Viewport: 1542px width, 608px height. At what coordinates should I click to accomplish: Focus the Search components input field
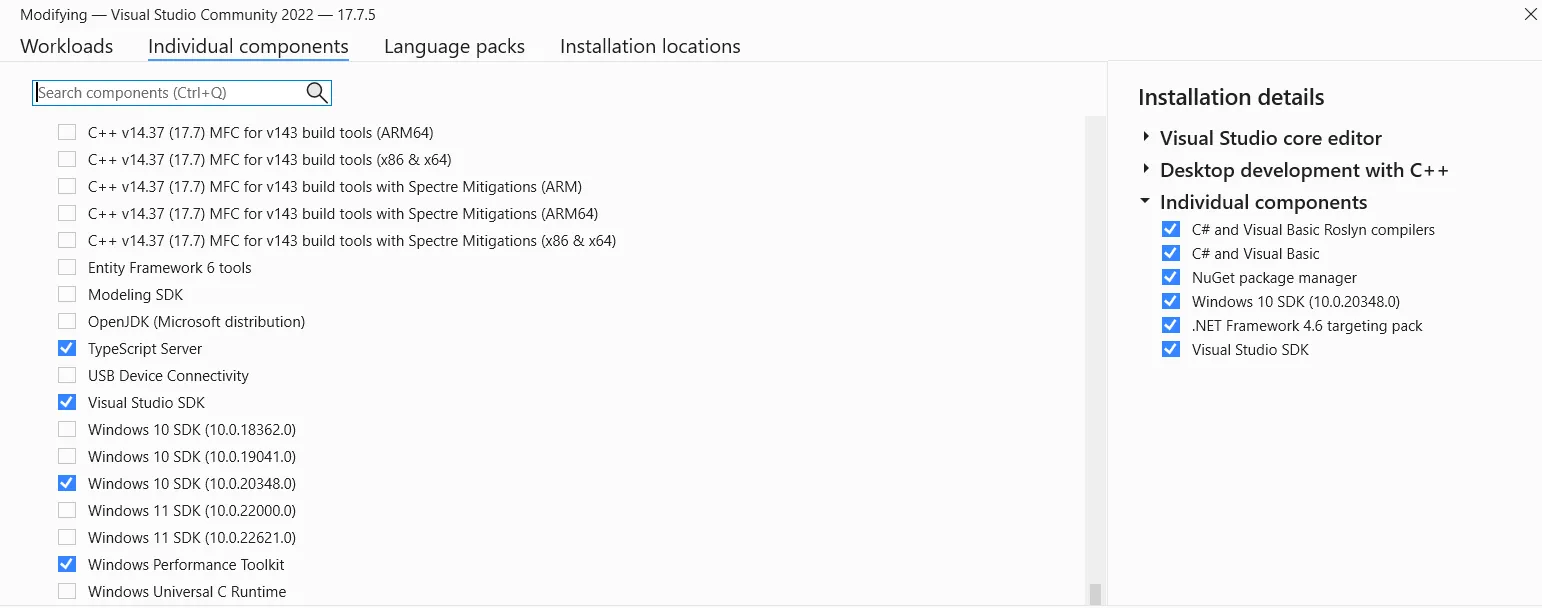pyautogui.click(x=168, y=93)
